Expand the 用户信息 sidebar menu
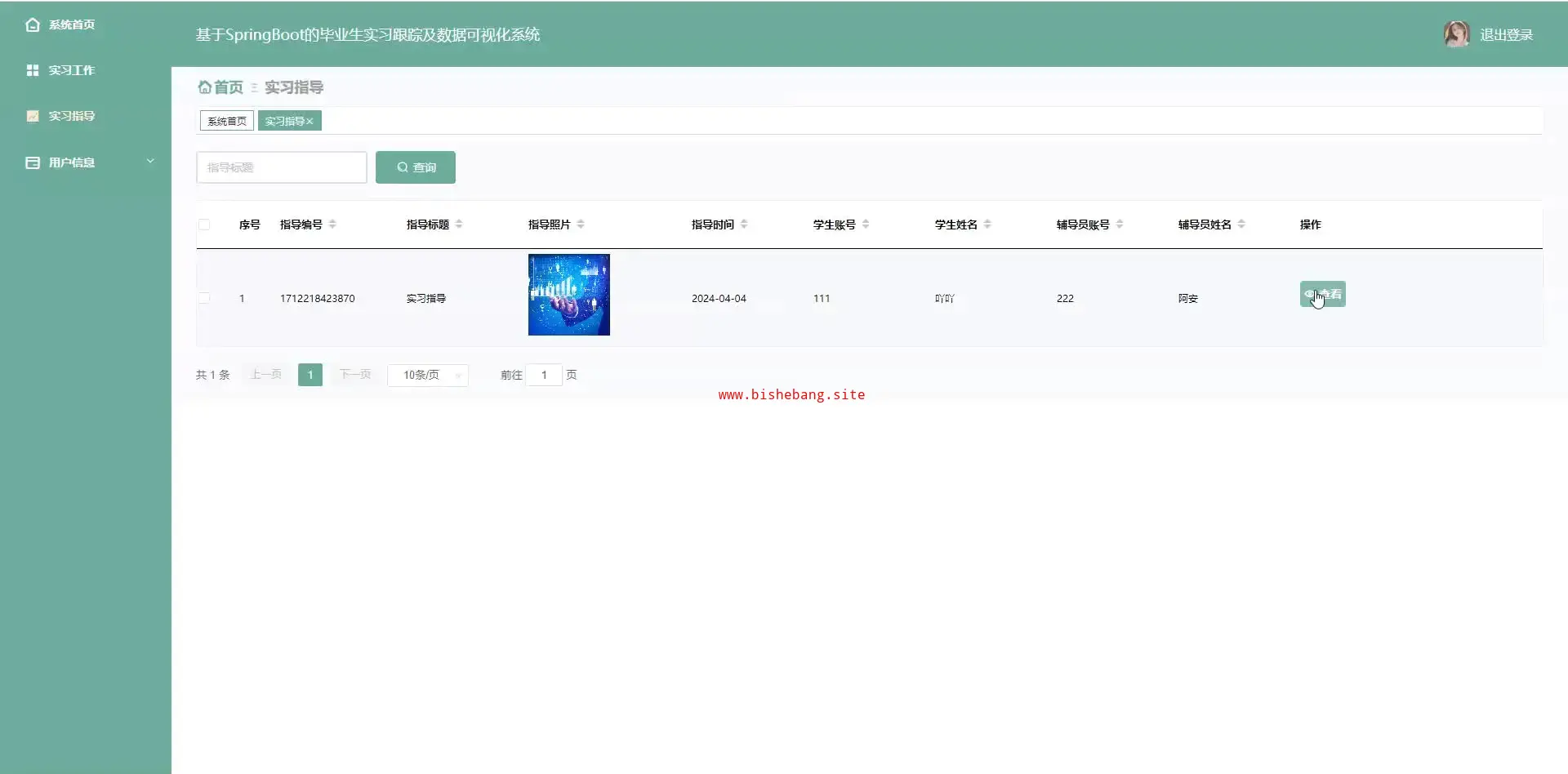Image resolution: width=1568 pixels, height=774 pixels. (86, 162)
